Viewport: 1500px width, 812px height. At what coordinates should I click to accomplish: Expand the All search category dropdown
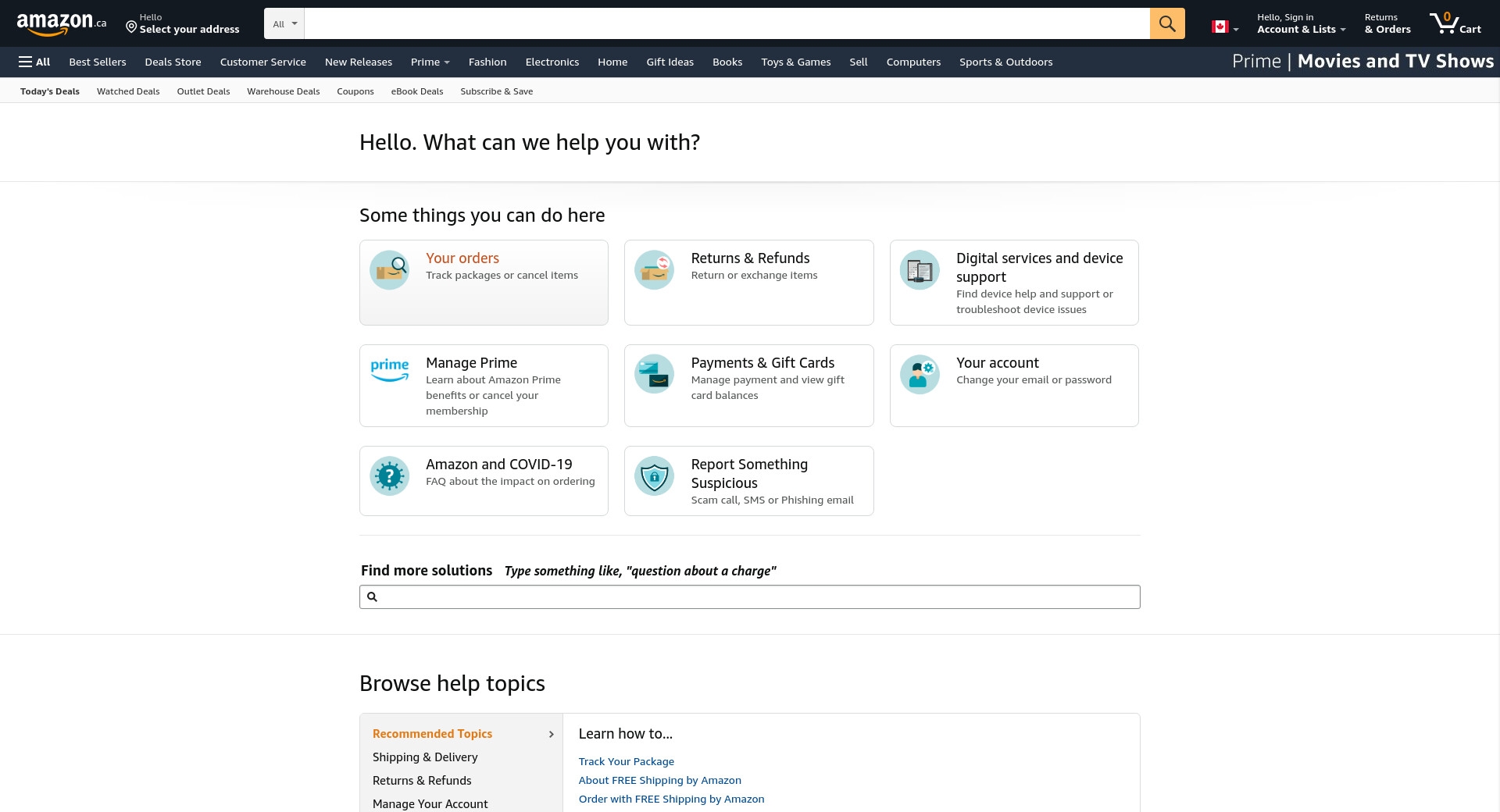point(284,23)
